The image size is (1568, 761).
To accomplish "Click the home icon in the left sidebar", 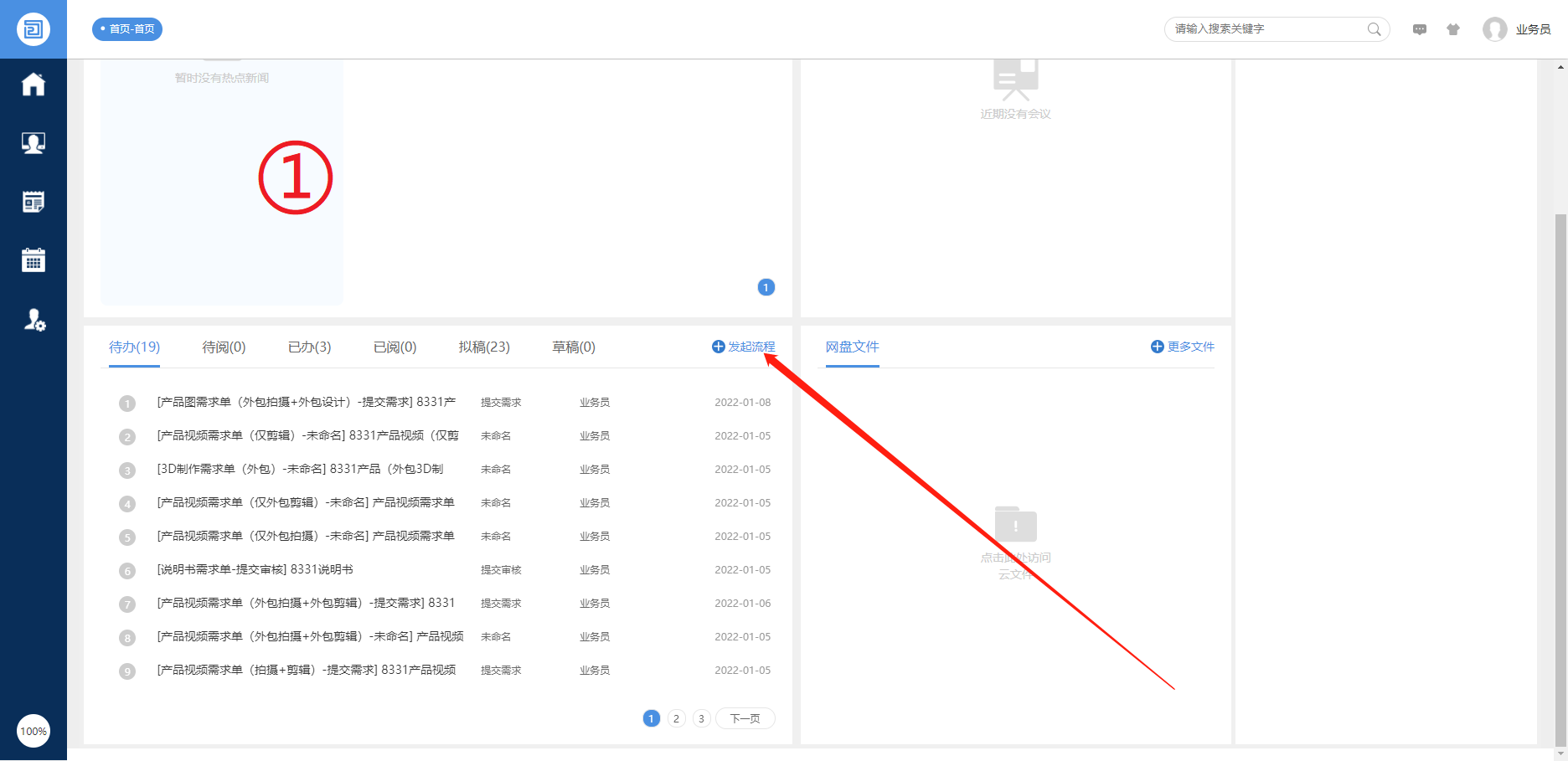I will (34, 85).
